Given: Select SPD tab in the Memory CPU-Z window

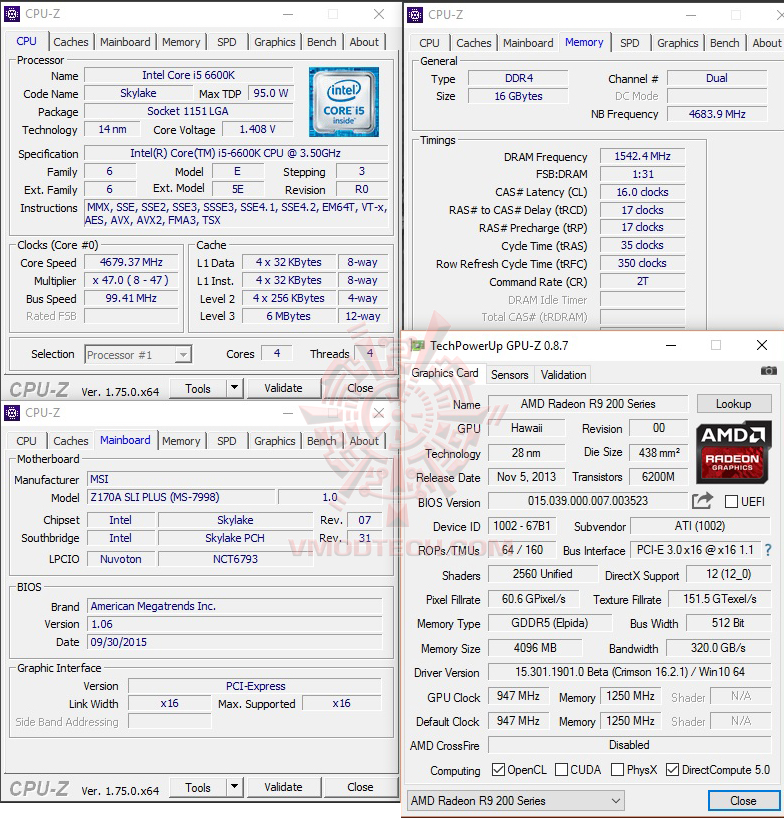Looking at the screenshot, I should (630, 43).
